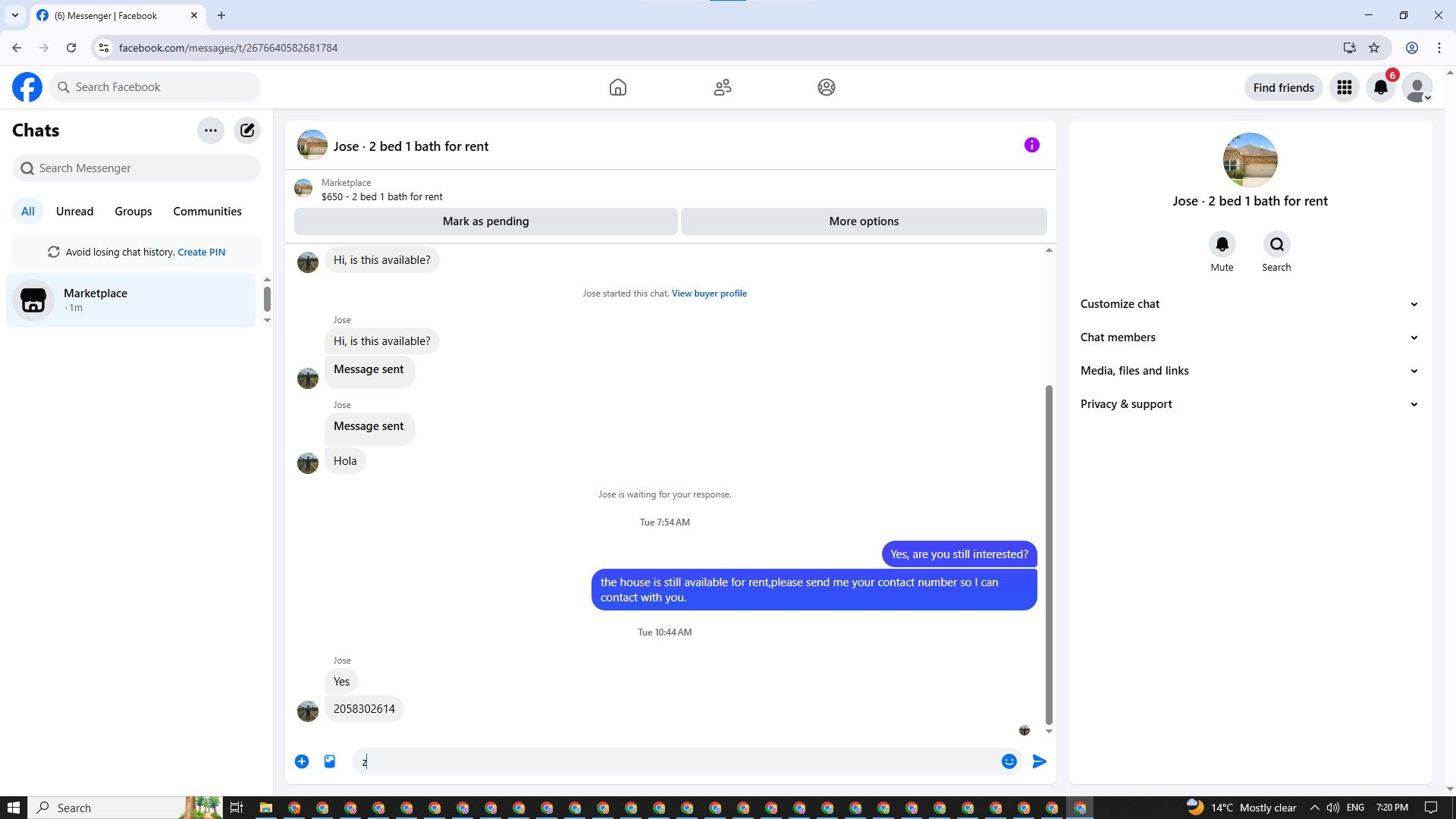Switch to the Unread tab
The image size is (1456, 819).
(x=74, y=212)
